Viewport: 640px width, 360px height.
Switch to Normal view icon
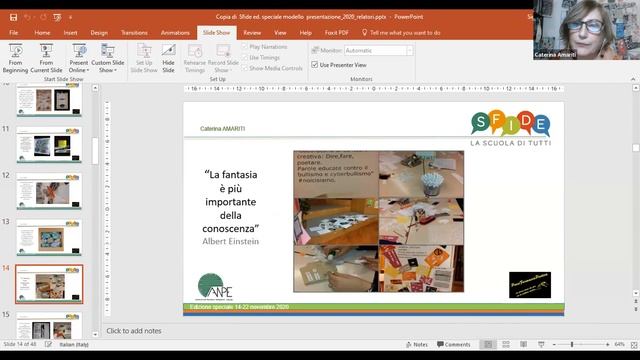click(488, 344)
